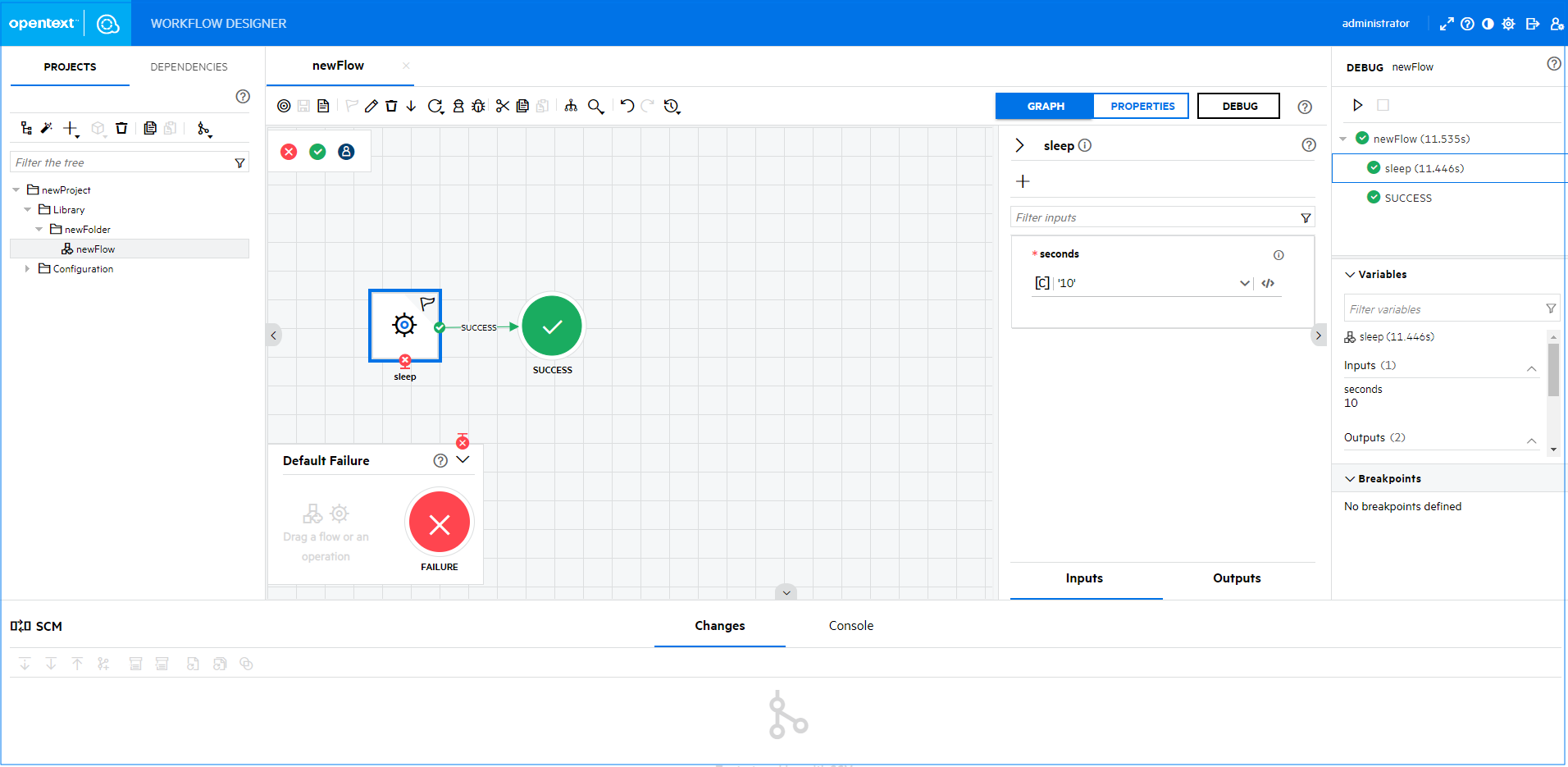Select the Zoom magnifier icon
Image resolution: width=1568 pixels, height=767 pixels.
pyautogui.click(x=595, y=105)
